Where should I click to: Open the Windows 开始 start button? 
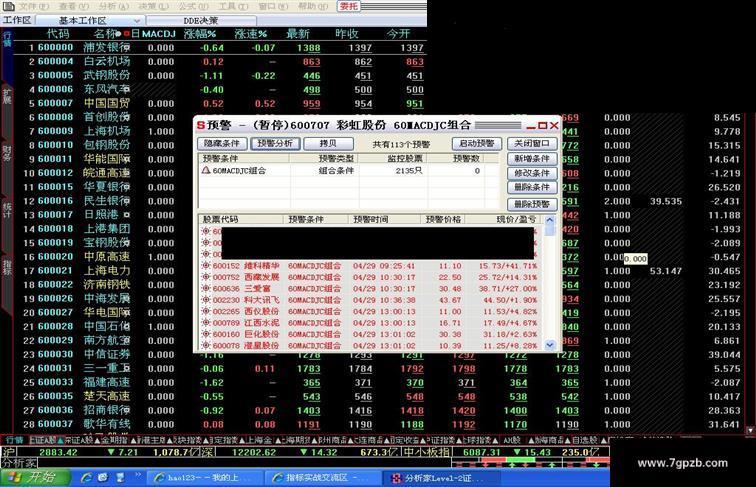[36, 478]
